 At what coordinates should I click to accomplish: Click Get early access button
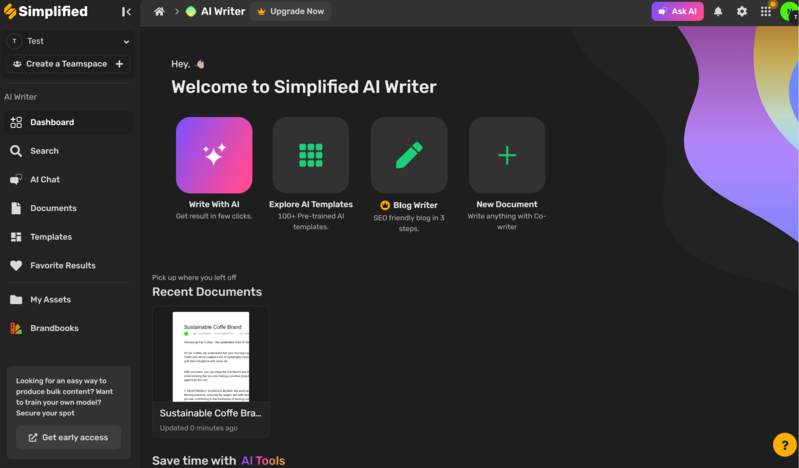[x=68, y=438]
